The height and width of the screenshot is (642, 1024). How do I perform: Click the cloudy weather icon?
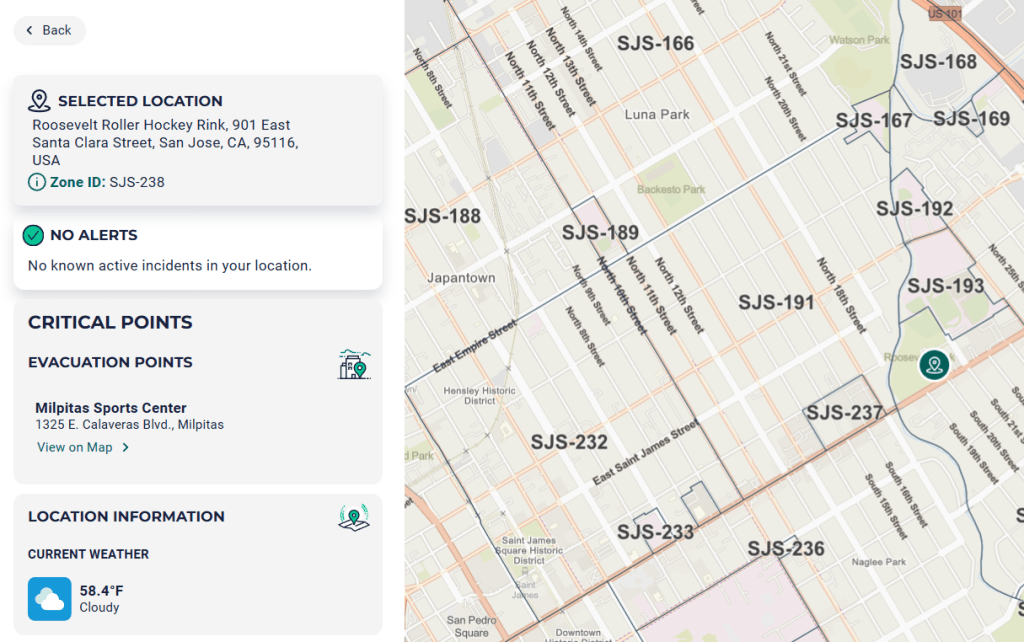[50, 598]
